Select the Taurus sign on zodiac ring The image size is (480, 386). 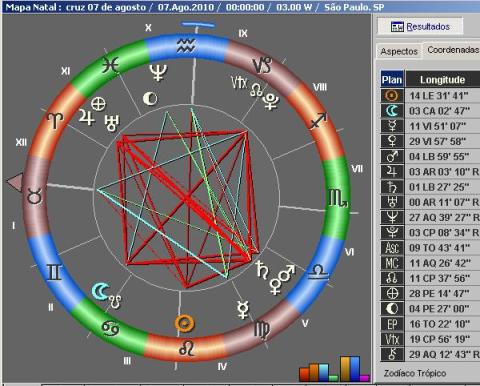(34, 196)
